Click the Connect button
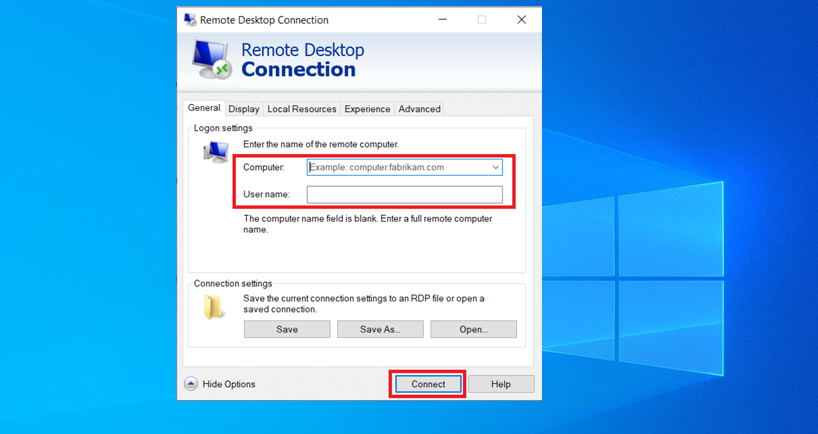 tap(428, 384)
